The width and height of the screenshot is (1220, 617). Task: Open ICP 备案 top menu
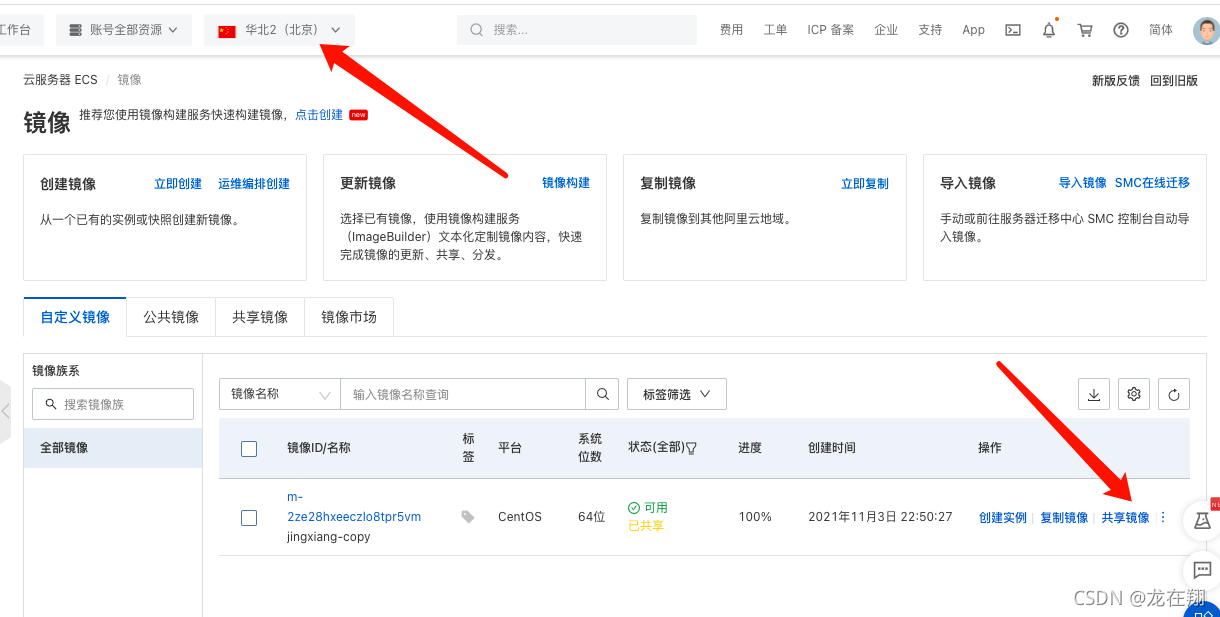tap(831, 30)
